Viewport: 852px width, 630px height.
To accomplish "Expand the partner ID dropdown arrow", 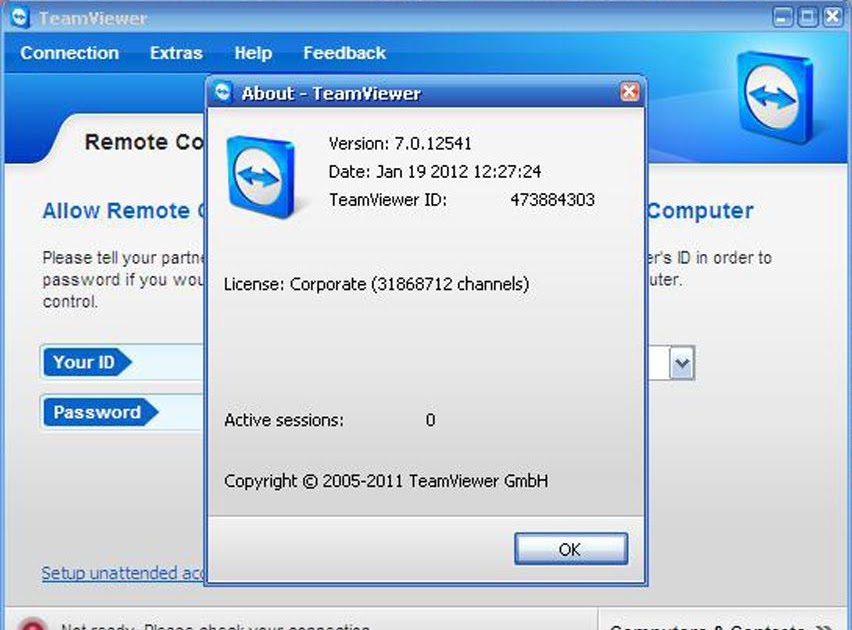I will [682, 363].
